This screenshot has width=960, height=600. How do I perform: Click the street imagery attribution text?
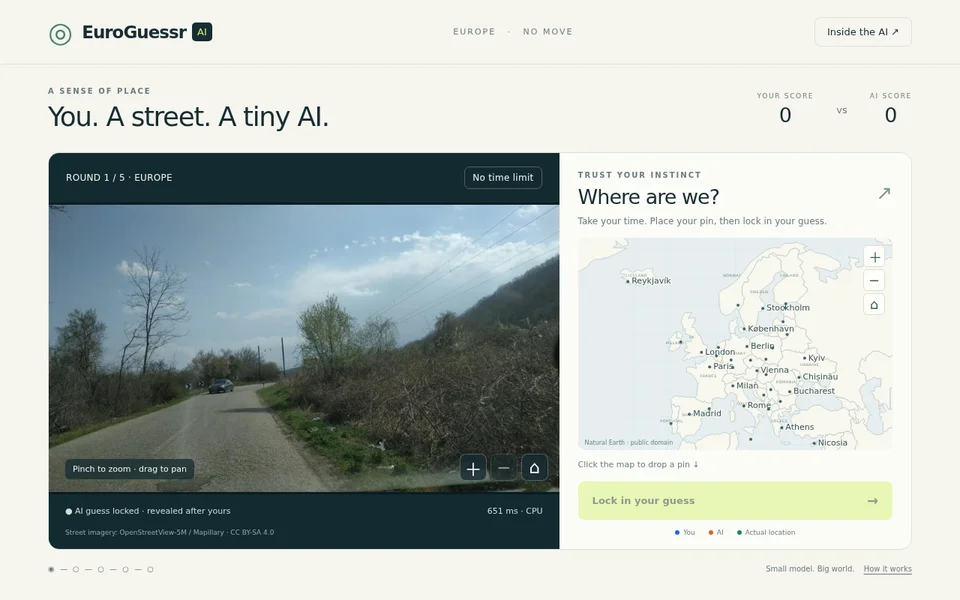(x=170, y=533)
